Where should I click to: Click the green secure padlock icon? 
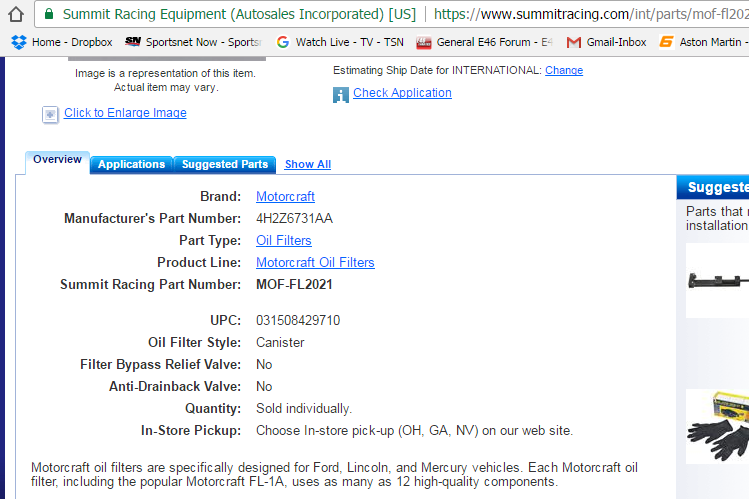tap(47, 15)
